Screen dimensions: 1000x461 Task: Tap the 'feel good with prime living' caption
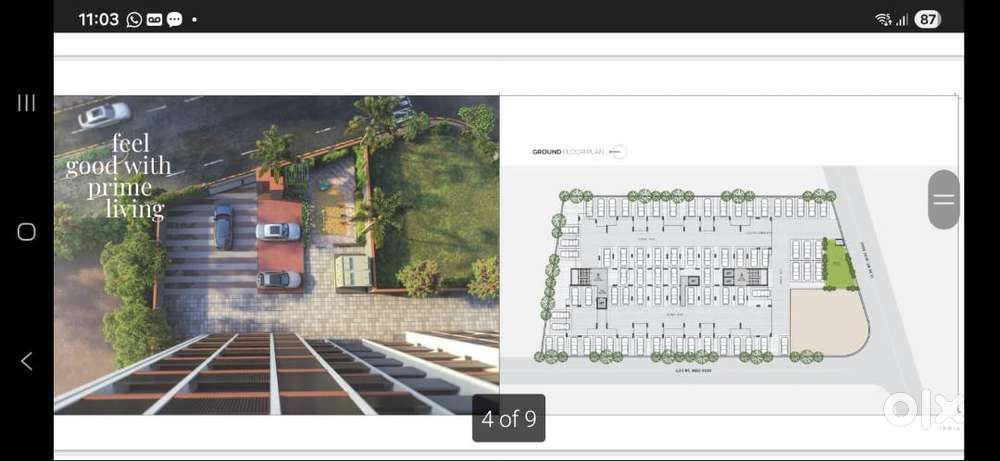[x=119, y=176]
